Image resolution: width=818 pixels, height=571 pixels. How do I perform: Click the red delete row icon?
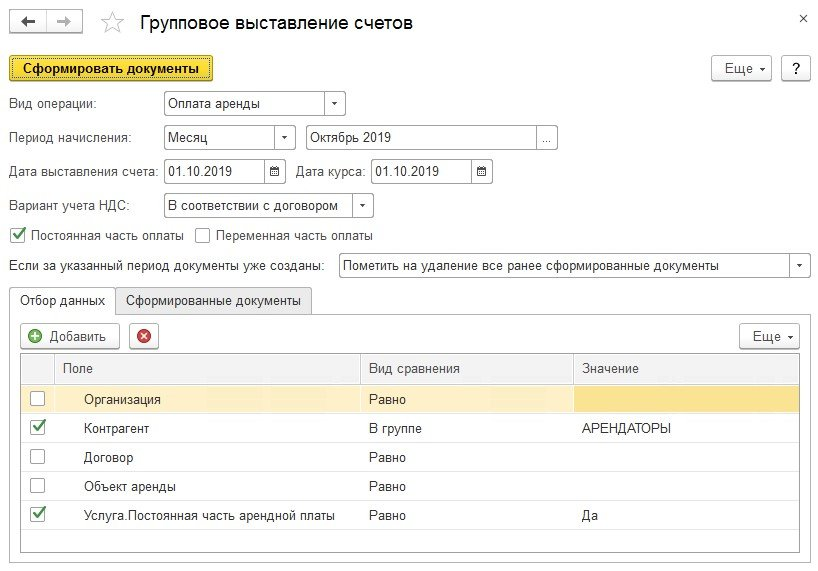point(143,337)
